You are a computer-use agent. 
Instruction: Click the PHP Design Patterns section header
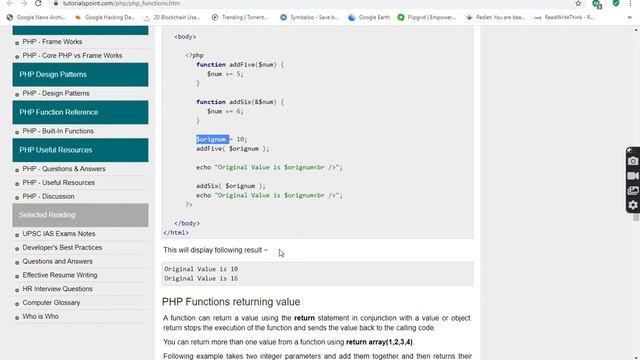tap(80, 74)
